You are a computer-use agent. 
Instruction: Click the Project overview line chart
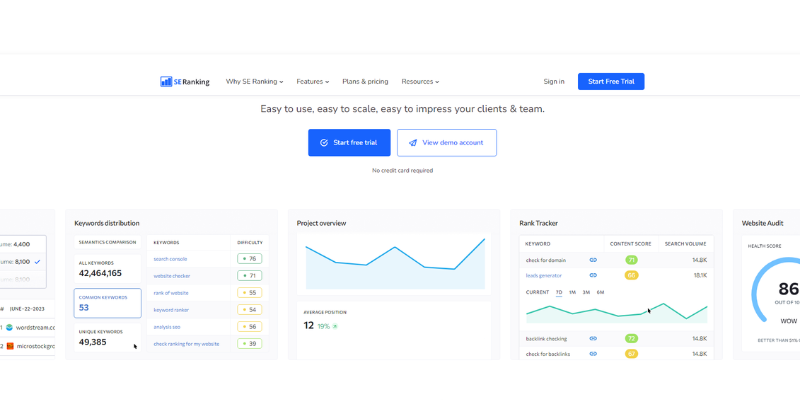394,263
